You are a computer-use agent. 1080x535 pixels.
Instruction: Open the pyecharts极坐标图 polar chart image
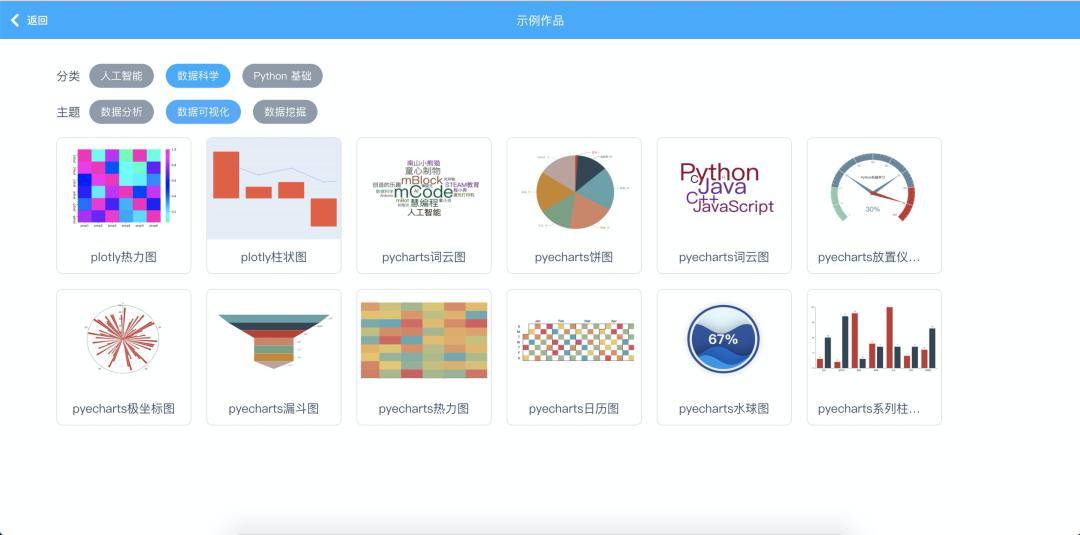[x=124, y=340]
